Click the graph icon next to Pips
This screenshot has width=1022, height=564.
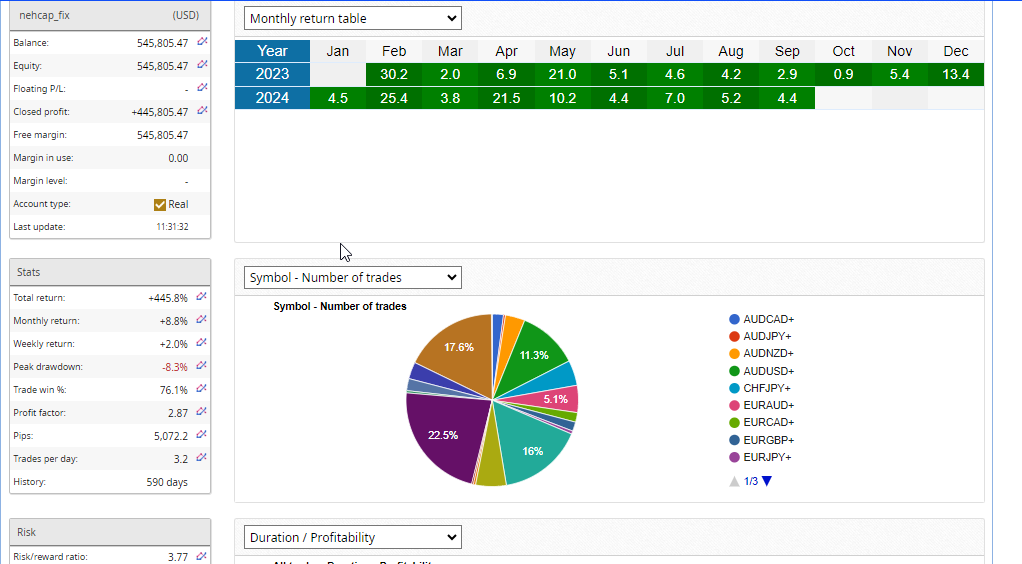202,435
